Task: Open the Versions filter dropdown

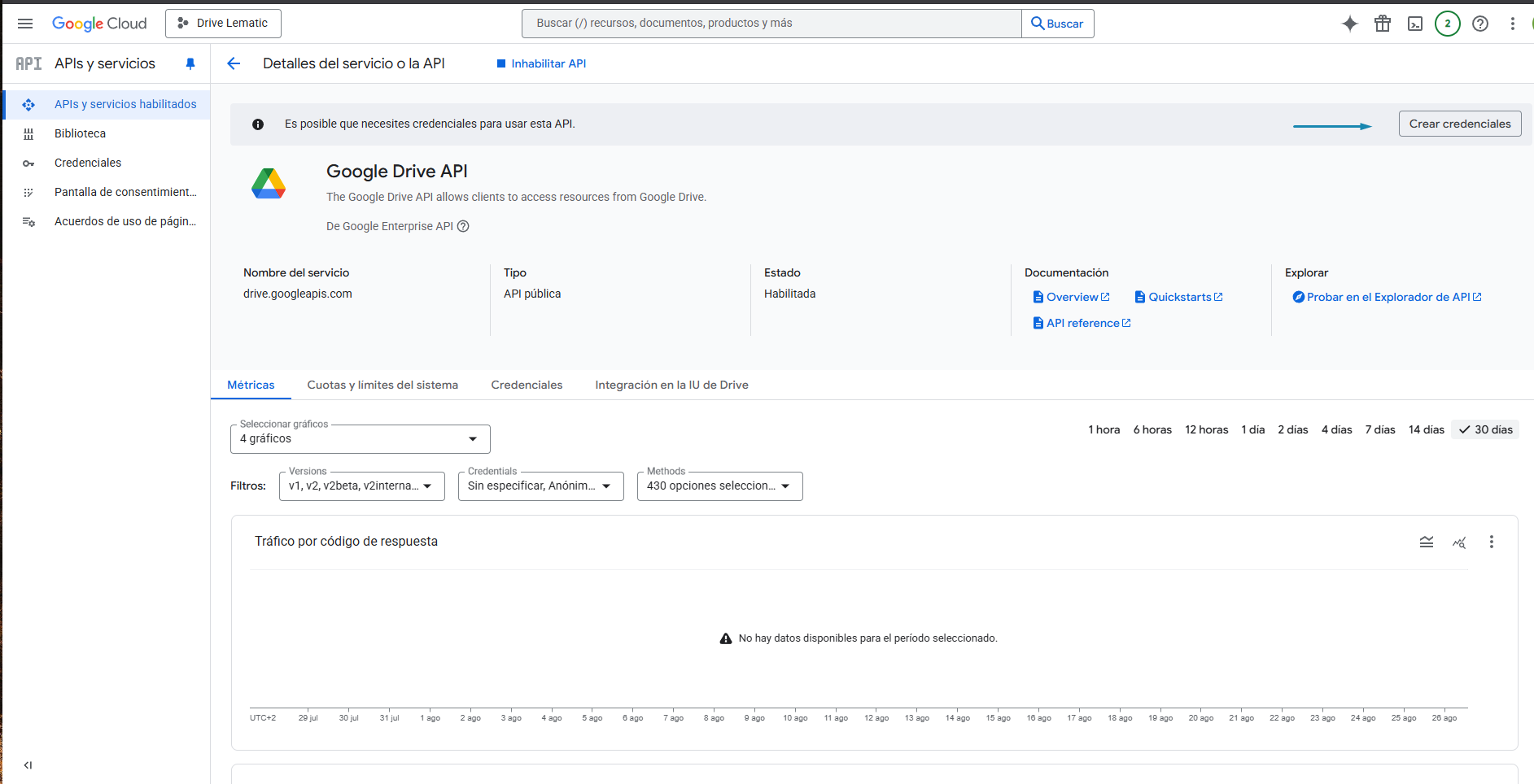Action: coord(361,486)
